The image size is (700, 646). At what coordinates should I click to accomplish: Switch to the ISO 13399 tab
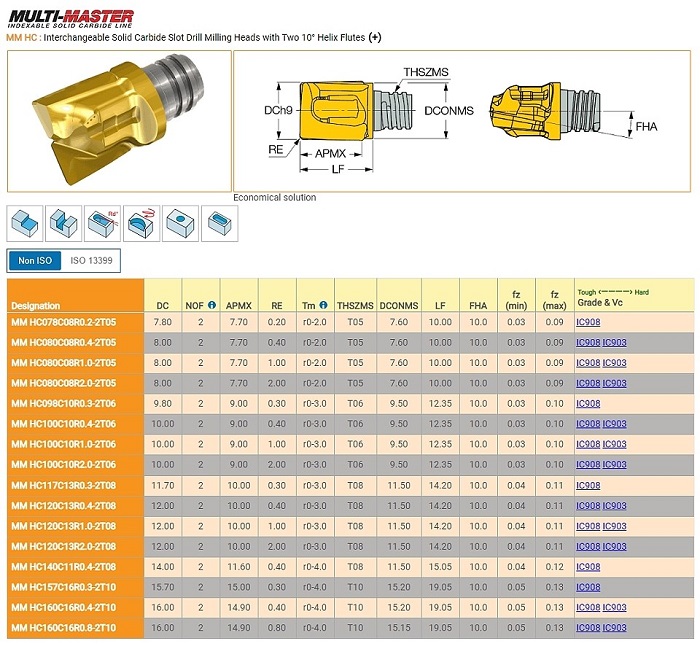(x=91, y=260)
